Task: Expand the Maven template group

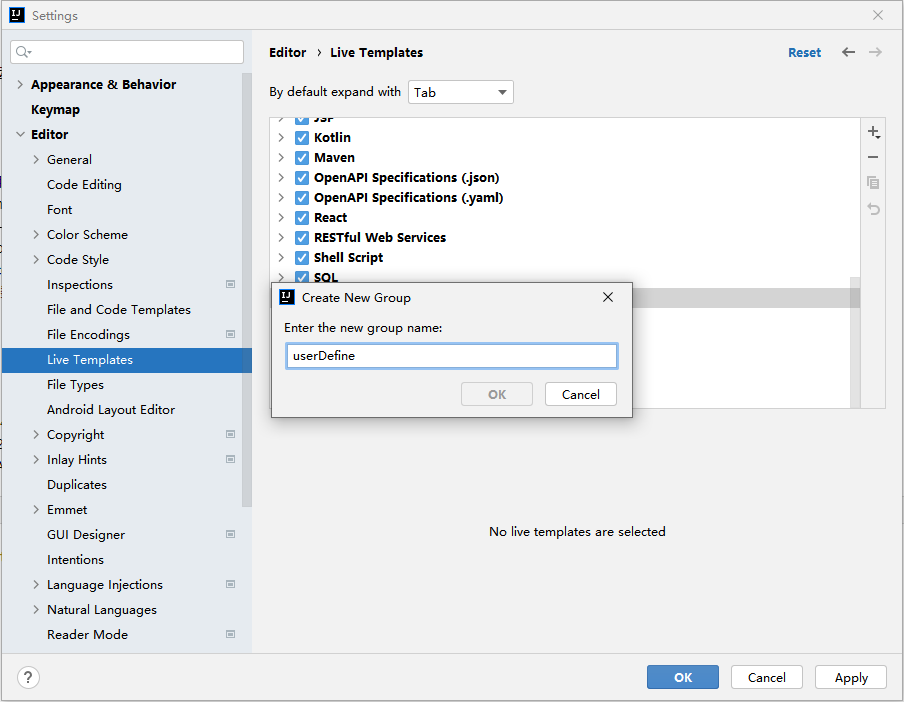Action: (281, 157)
